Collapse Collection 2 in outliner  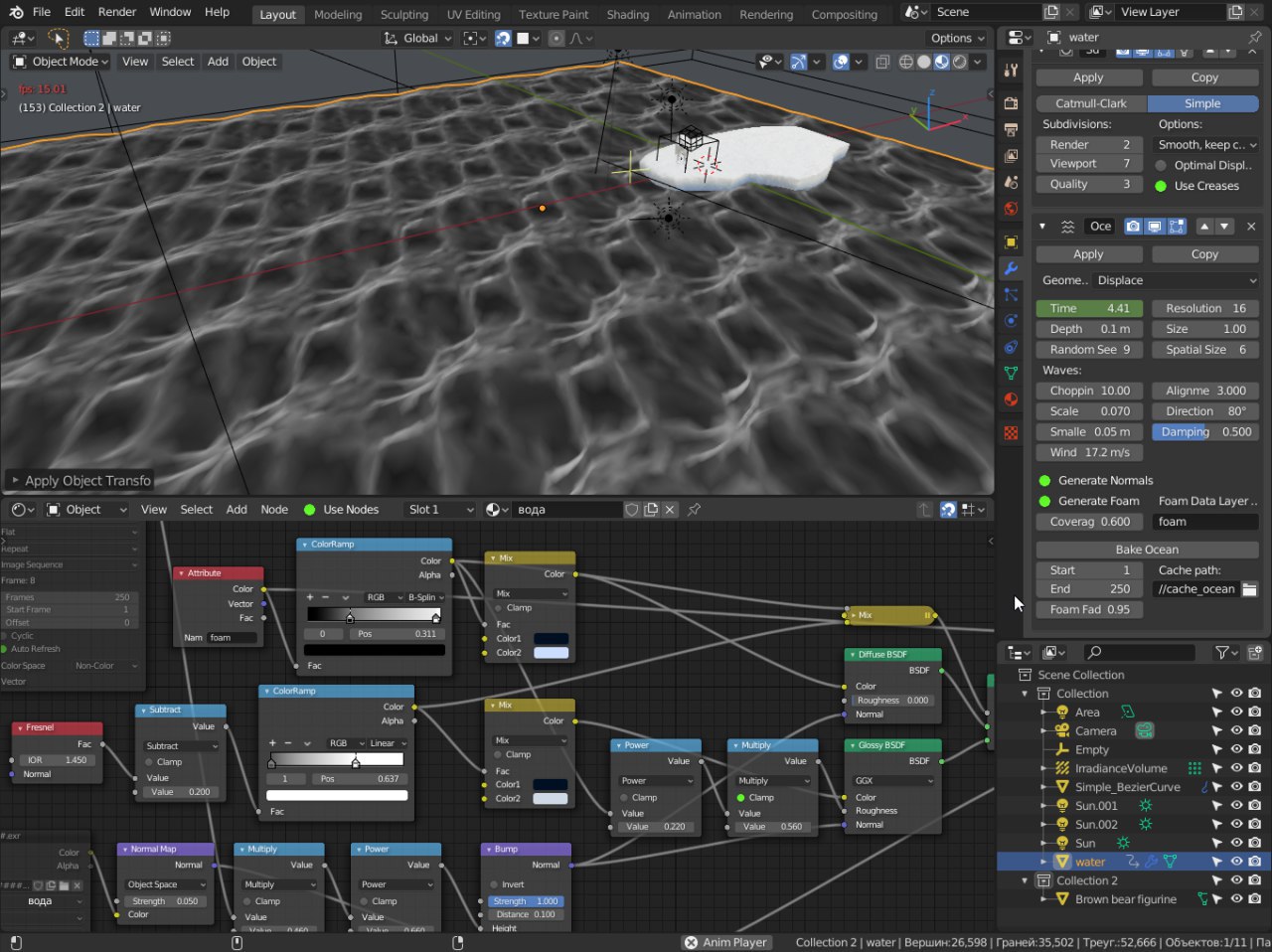point(1025,880)
